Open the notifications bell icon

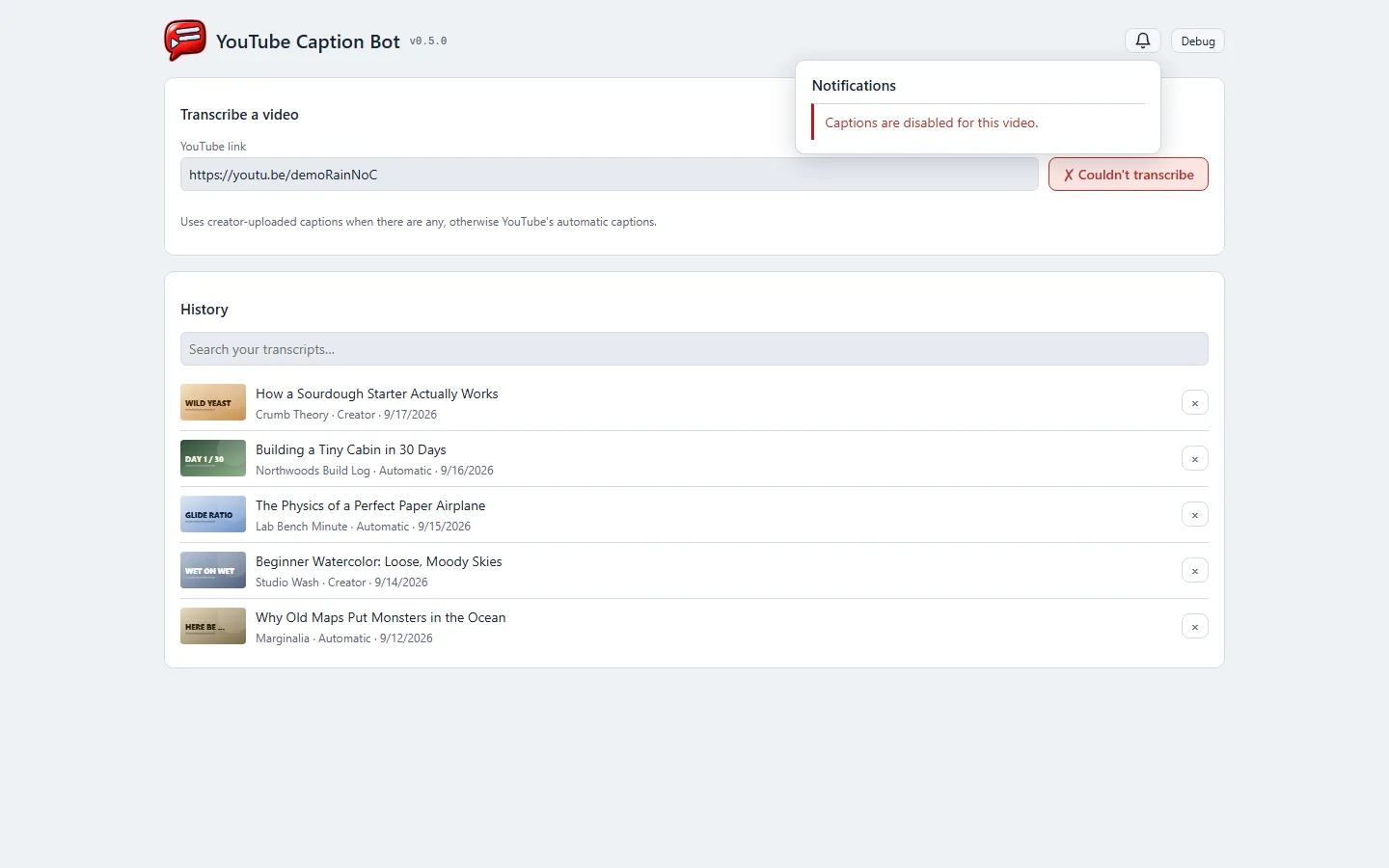(1143, 41)
